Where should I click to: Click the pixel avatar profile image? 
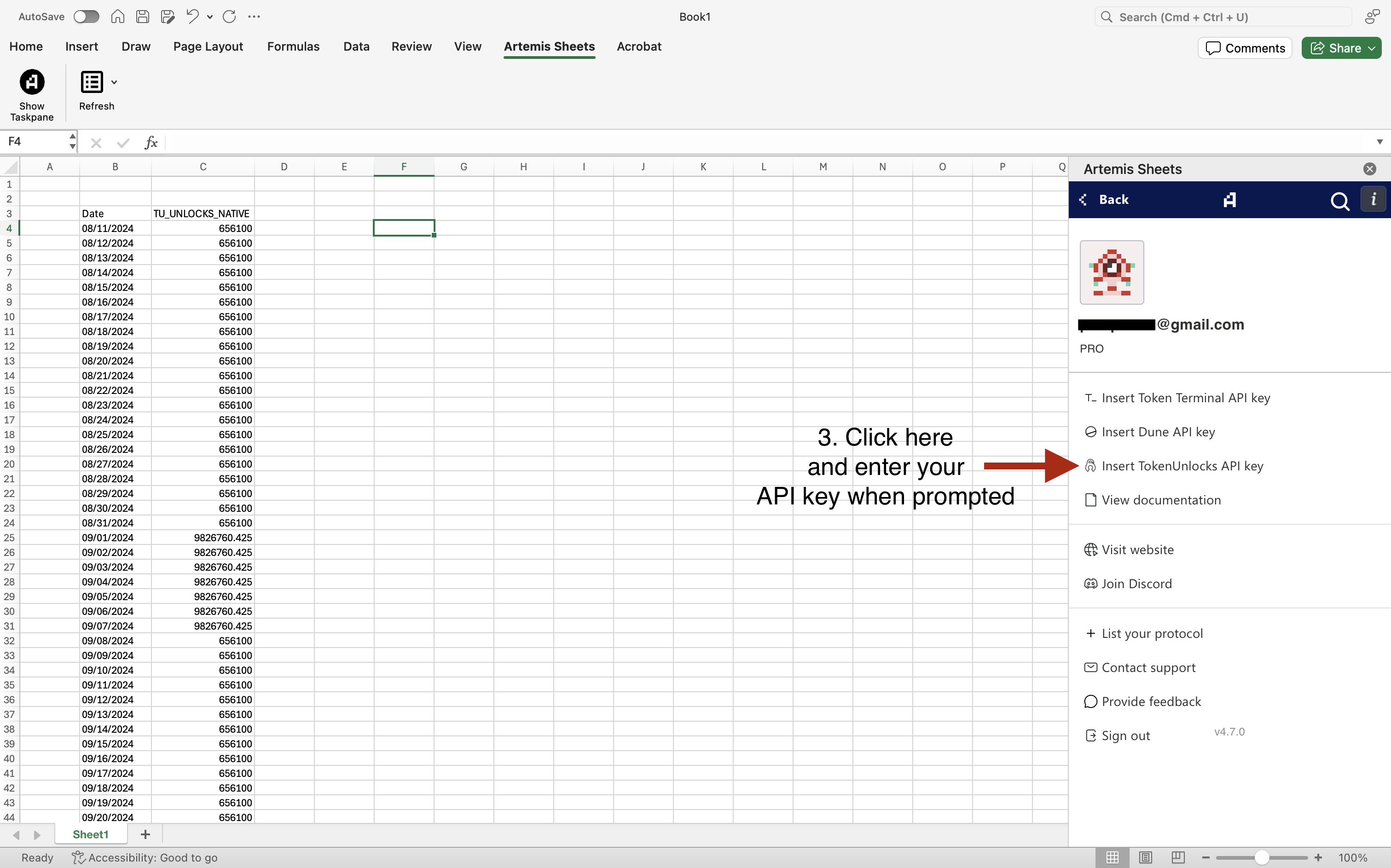(1112, 272)
